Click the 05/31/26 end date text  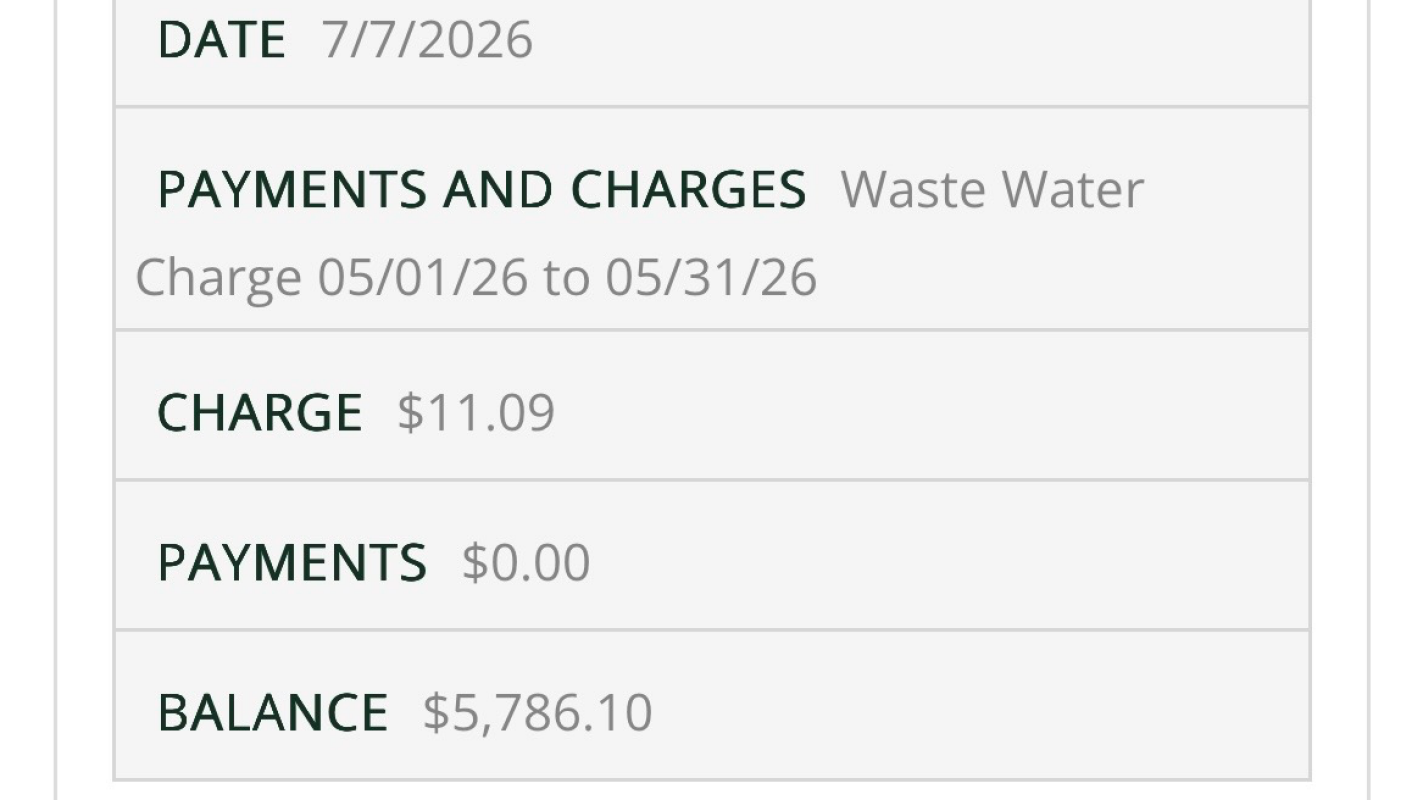coord(711,277)
